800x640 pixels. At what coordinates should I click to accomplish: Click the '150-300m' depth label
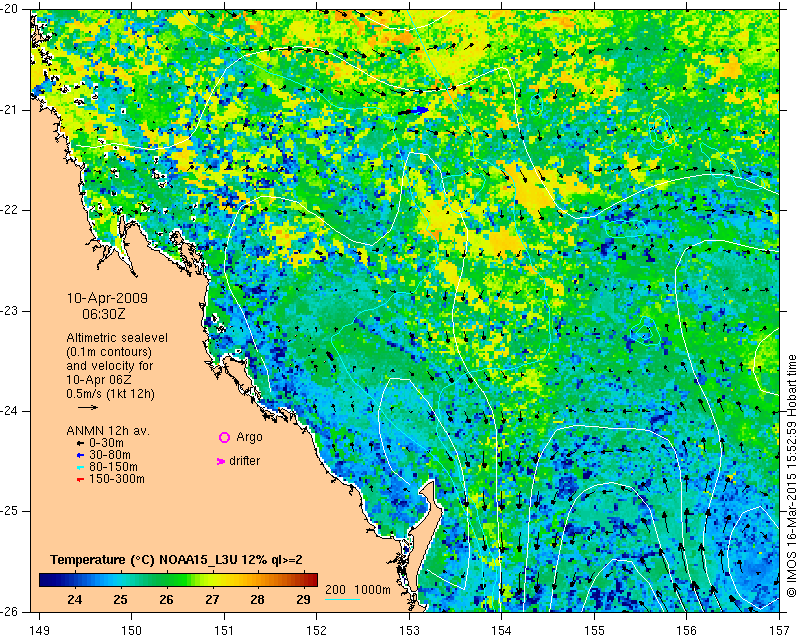tap(117, 479)
